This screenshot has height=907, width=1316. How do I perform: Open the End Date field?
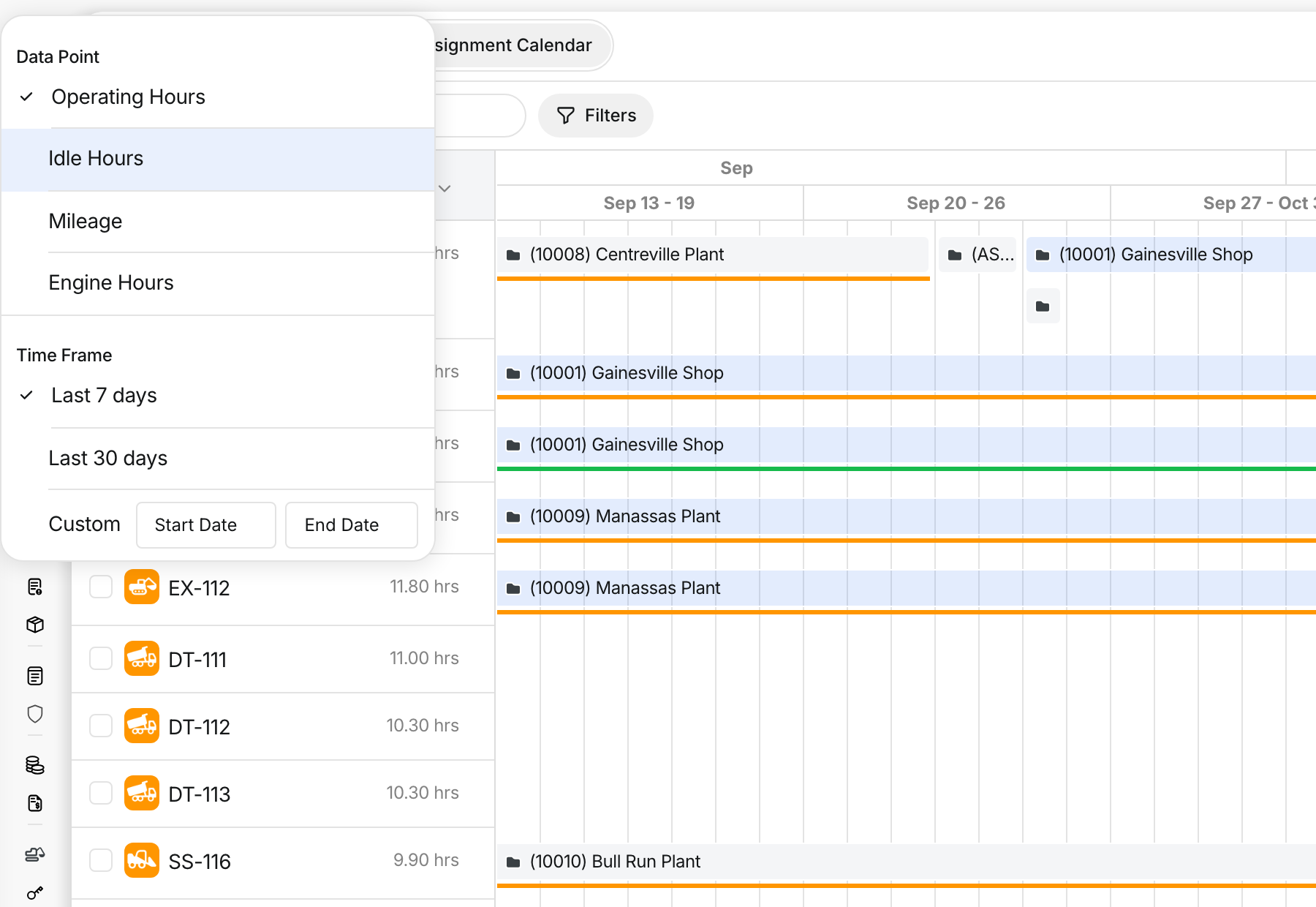[352, 525]
